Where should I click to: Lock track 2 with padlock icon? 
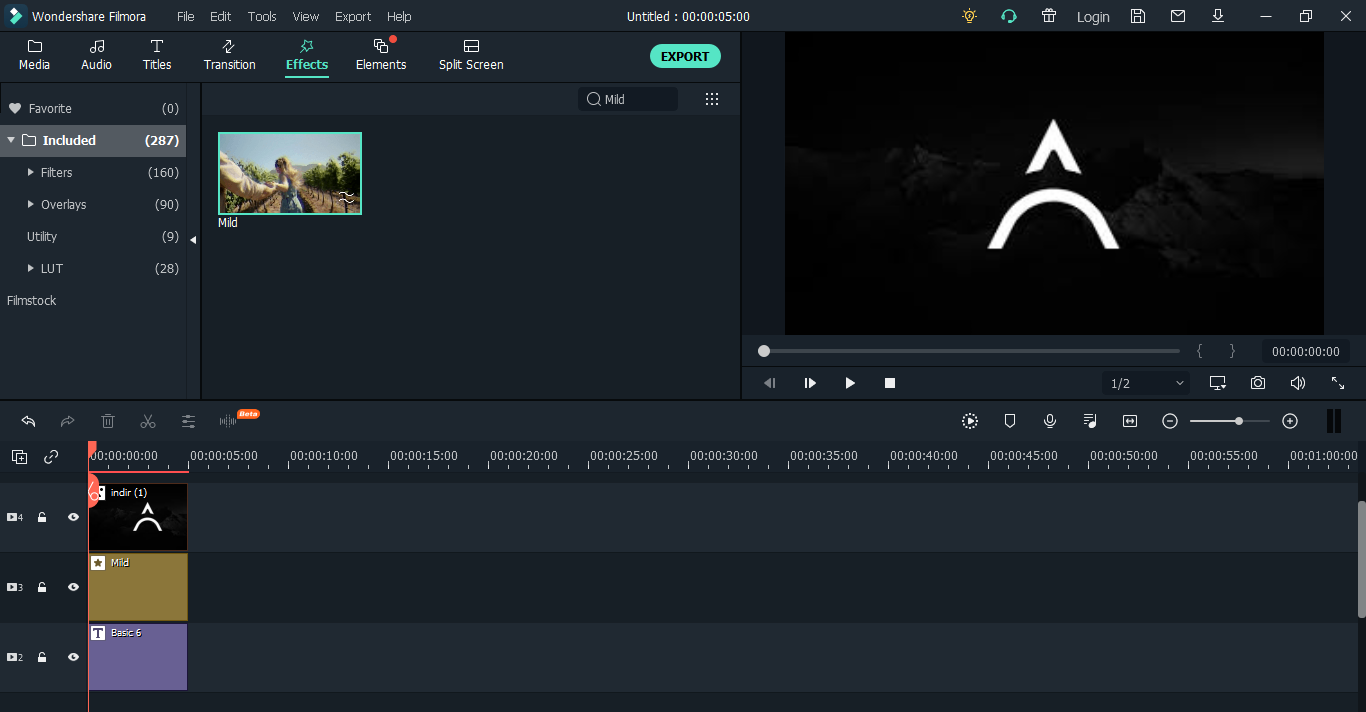tap(42, 657)
